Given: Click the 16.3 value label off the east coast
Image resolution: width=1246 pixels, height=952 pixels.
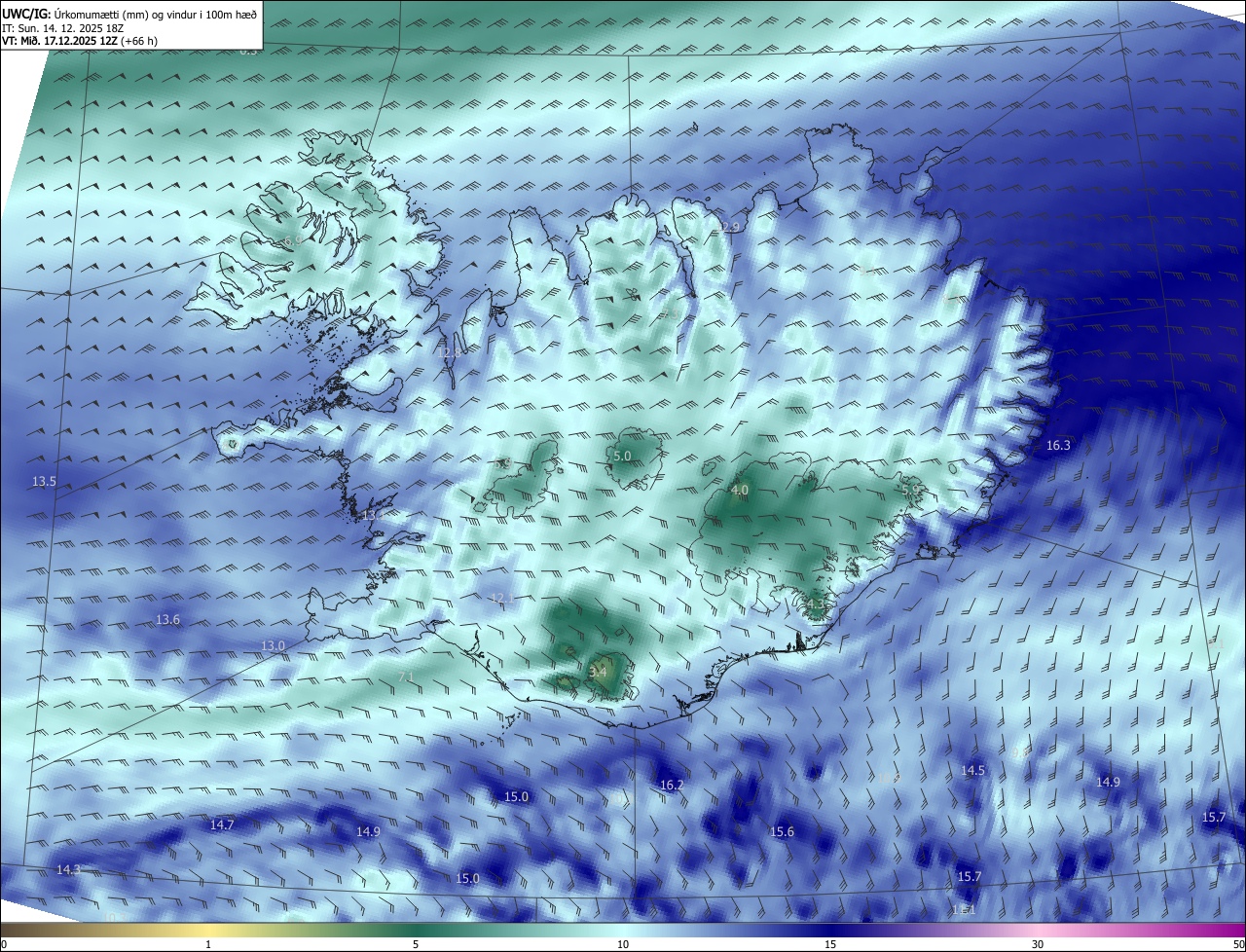Looking at the screenshot, I should click(x=1058, y=446).
